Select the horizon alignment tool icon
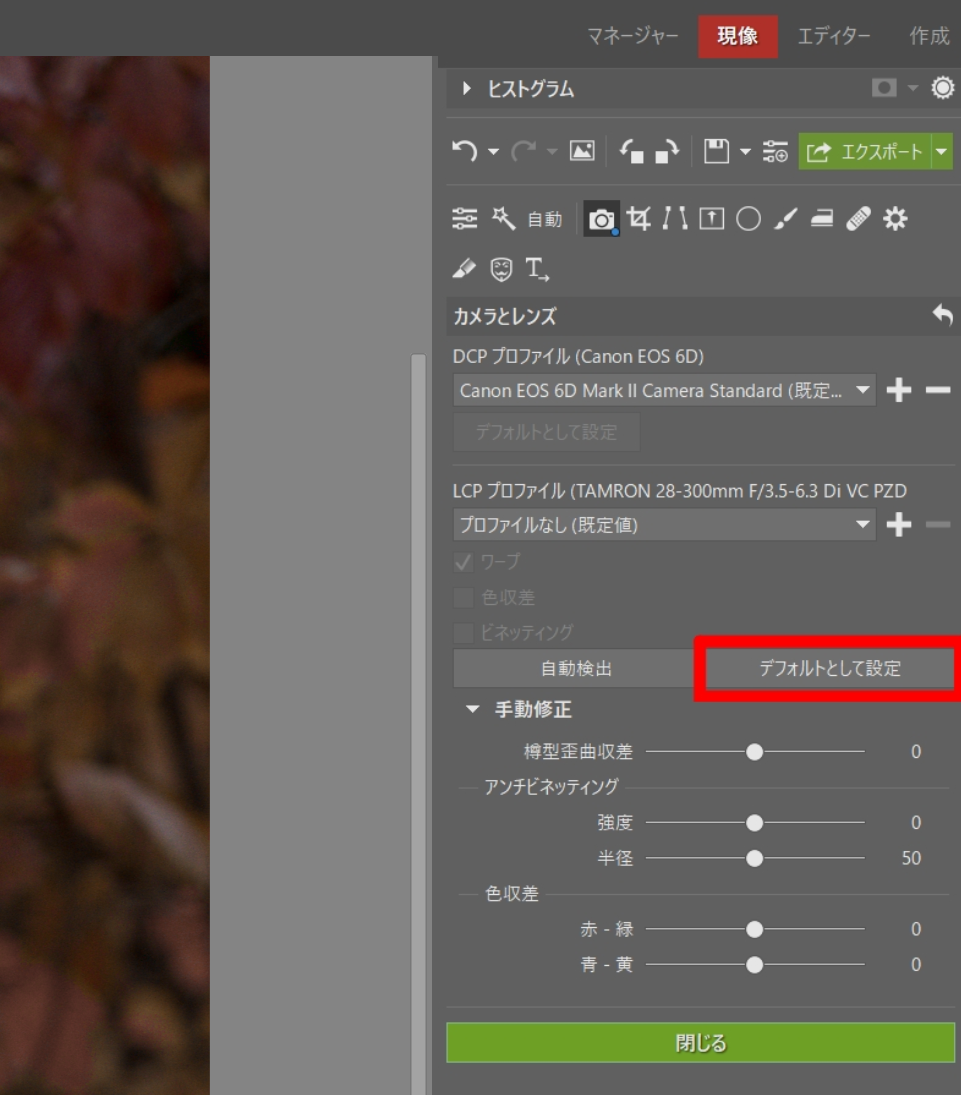The height and width of the screenshot is (1095, 961). (x=712, y=219)
